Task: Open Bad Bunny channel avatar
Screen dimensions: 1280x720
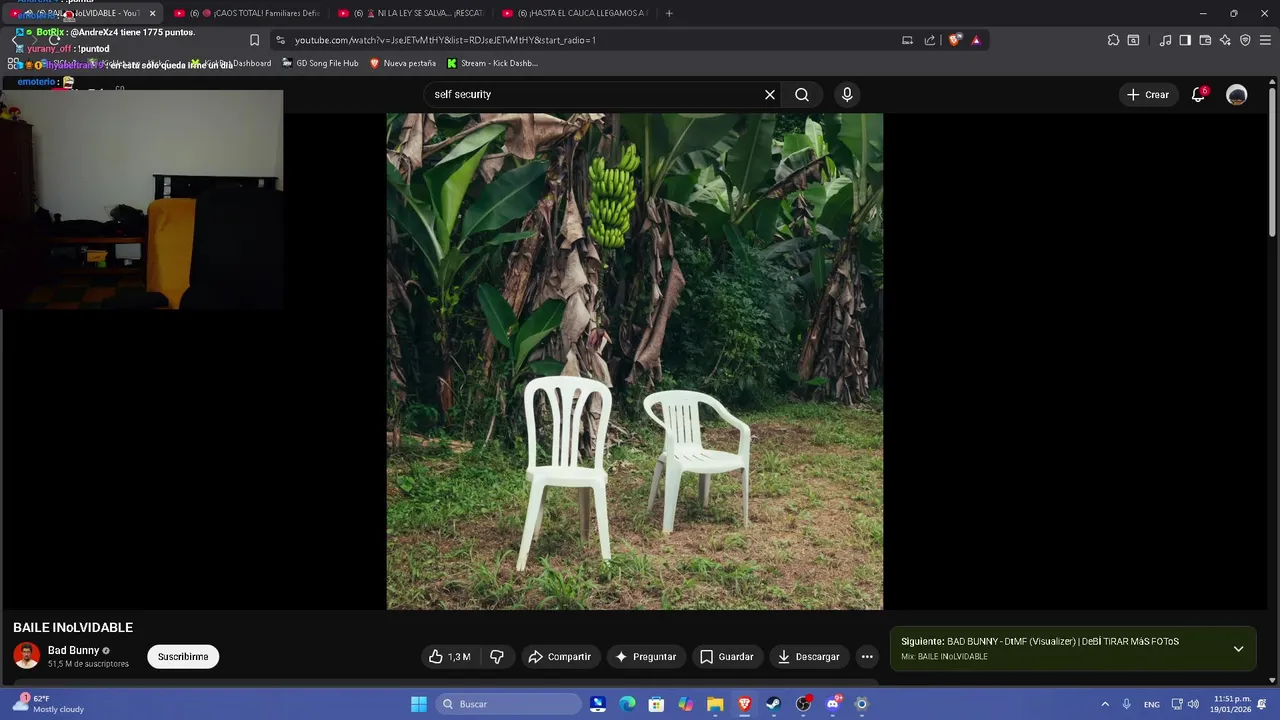Action: (26, 656)
